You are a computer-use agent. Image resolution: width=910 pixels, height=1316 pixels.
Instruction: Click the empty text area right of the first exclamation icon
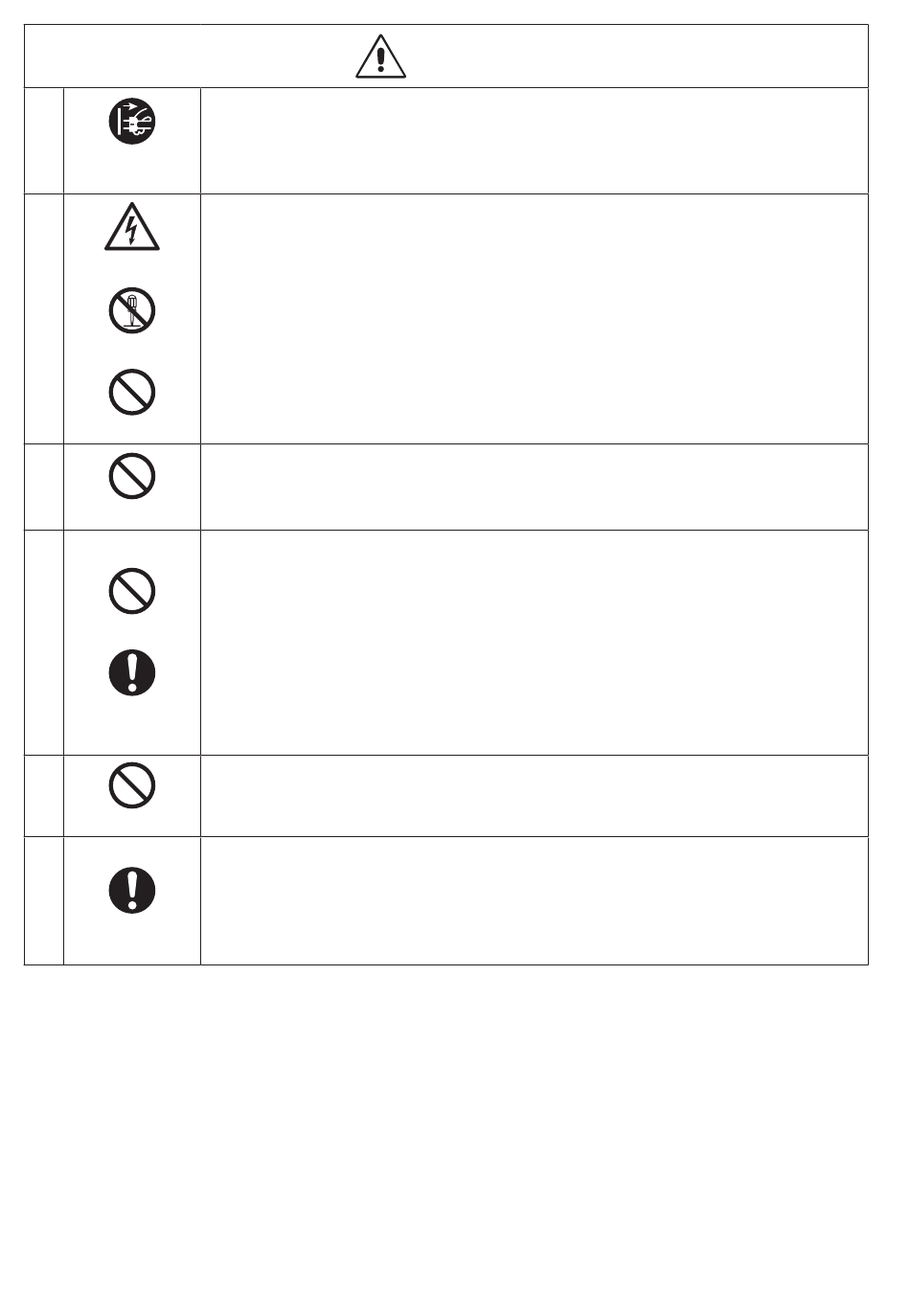534,672
